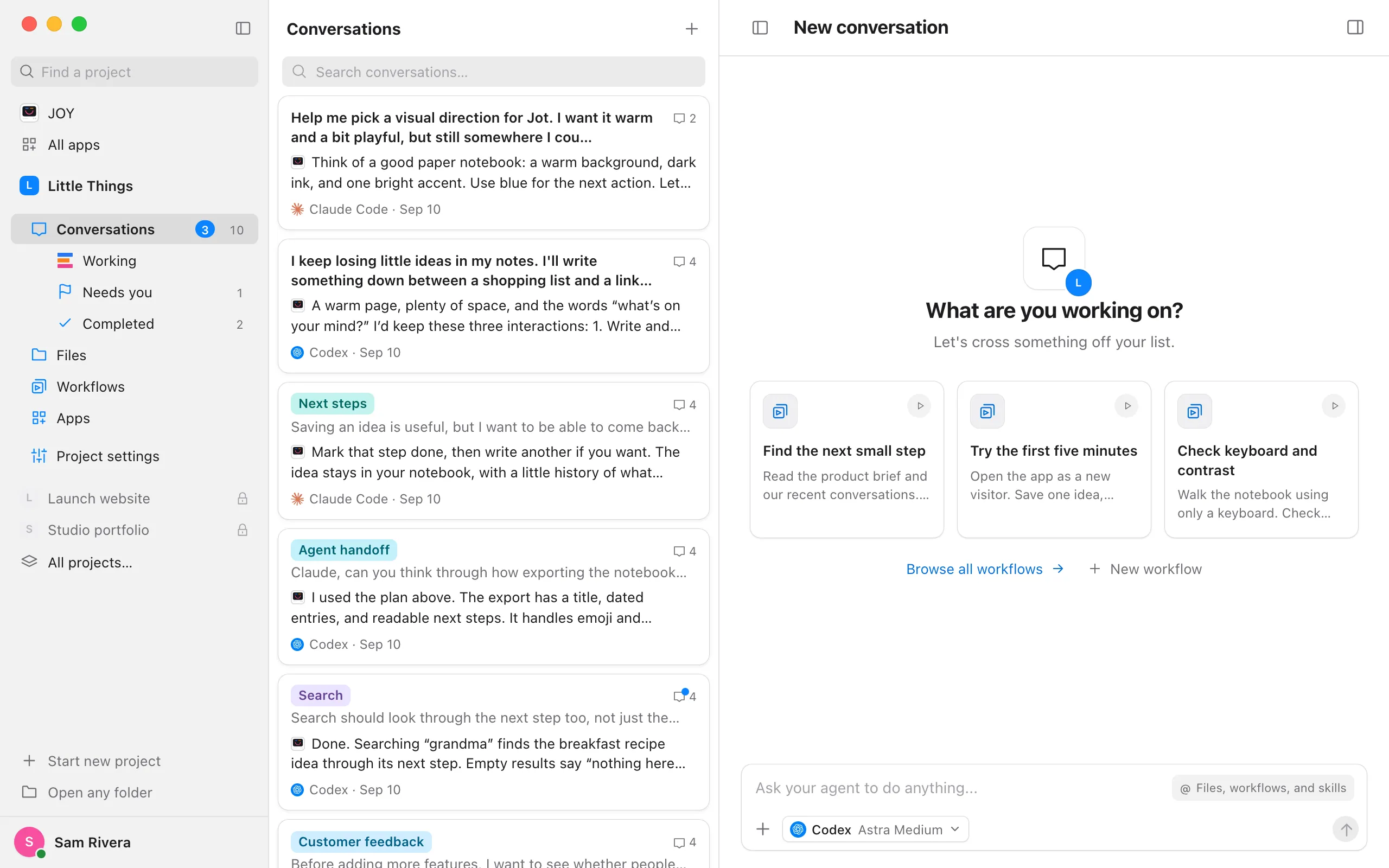
Task: Filter by Completed conversations
Action: (x=135, y=324)
